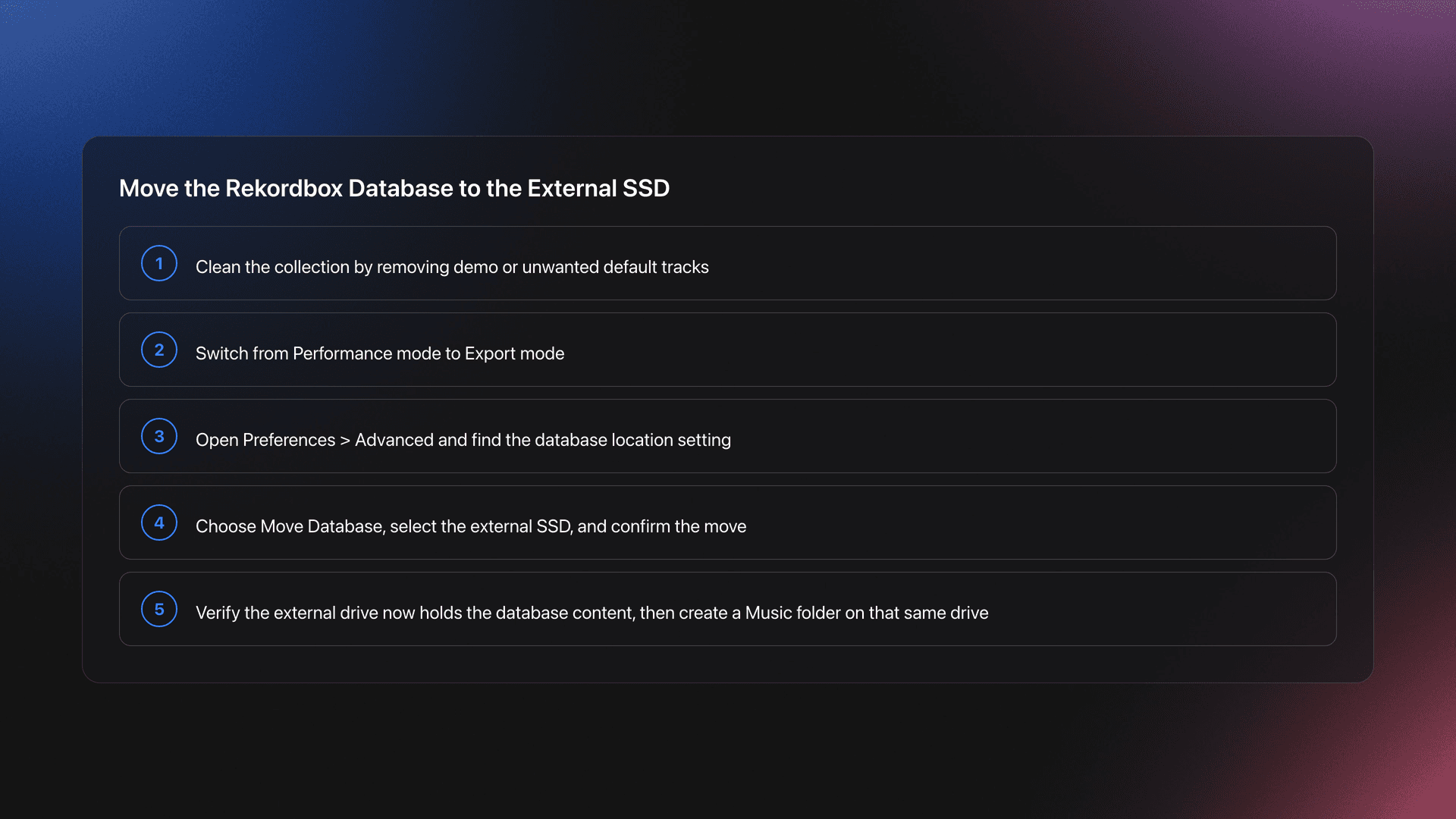Viewport: 1456px width, 819px height.
Task: Select the "Clean the collection" step text
Action: (x=452, y=267)
